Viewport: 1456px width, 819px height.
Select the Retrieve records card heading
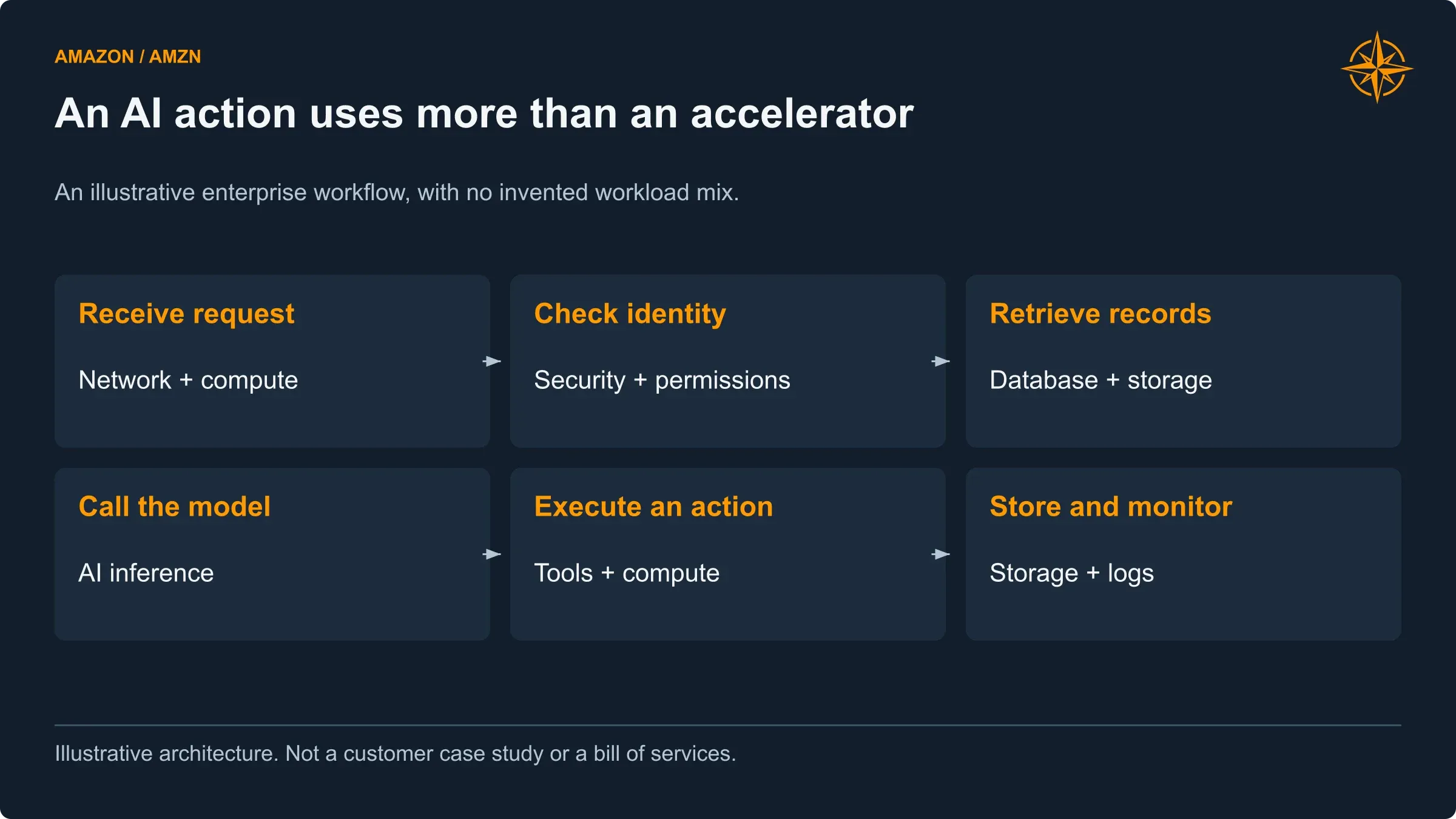tap(1100, 314)
